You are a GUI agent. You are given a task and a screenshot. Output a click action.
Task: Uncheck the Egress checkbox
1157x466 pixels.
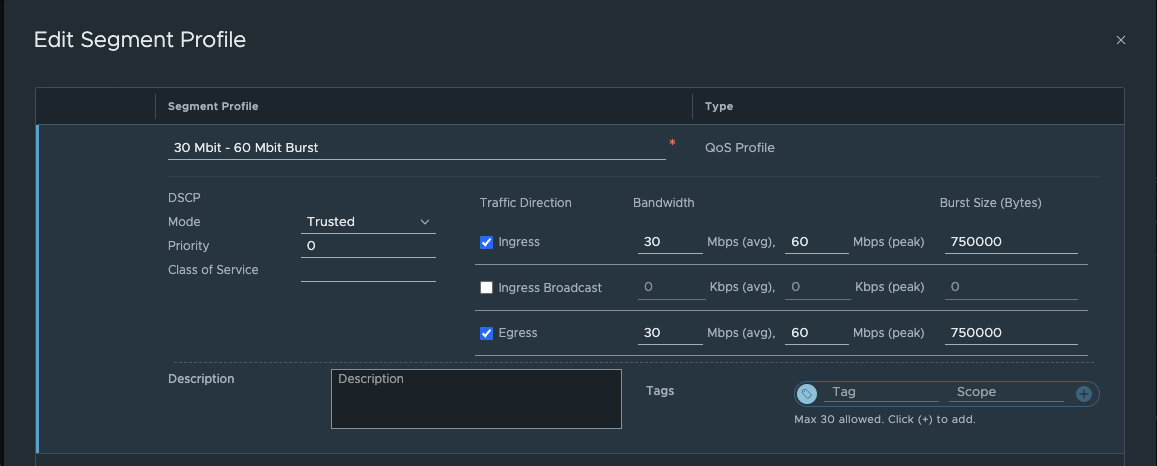click(x=486, y=333)
